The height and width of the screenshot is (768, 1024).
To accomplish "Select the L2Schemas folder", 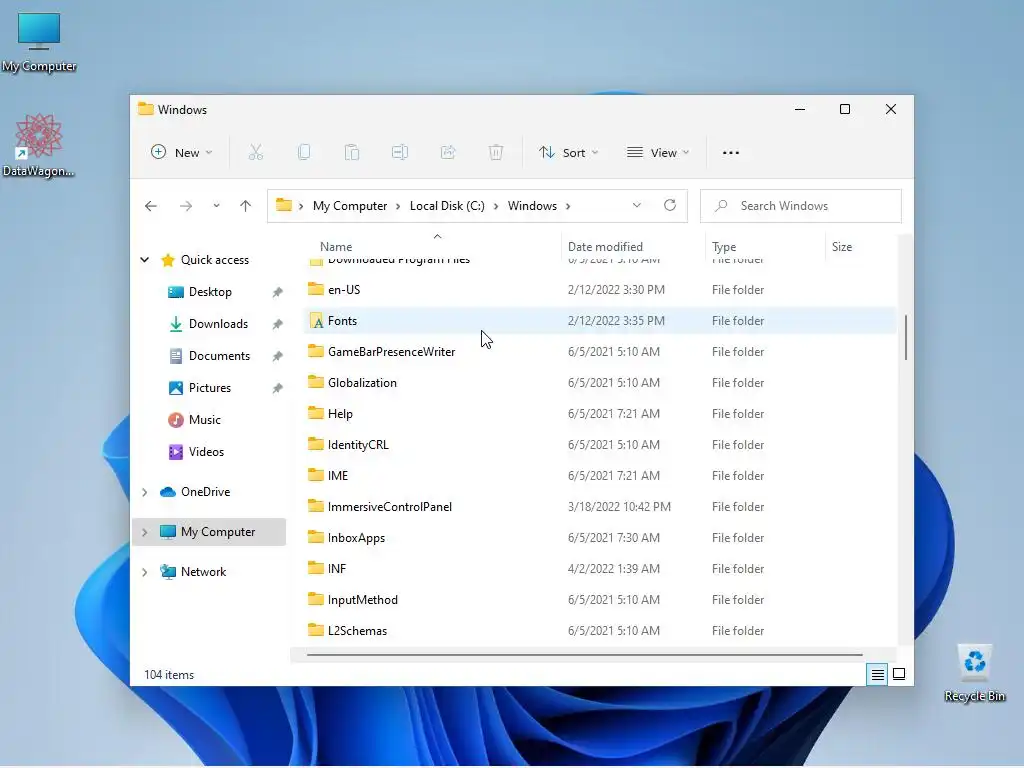I will [x=600, y=631].
